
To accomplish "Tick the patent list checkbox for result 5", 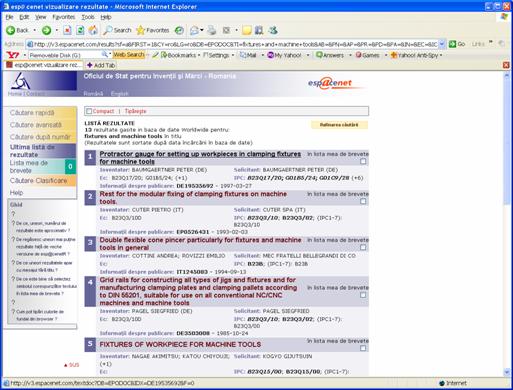I will click(x=363, y=348).
